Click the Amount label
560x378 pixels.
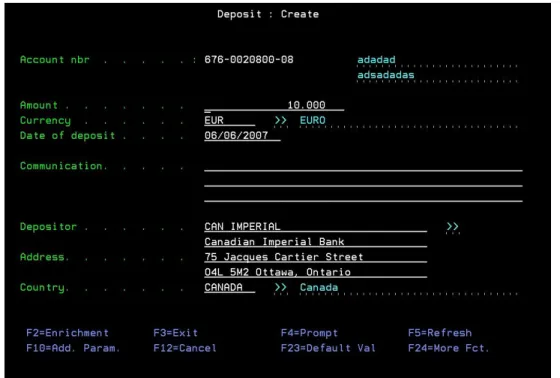(x=39, y=105)
